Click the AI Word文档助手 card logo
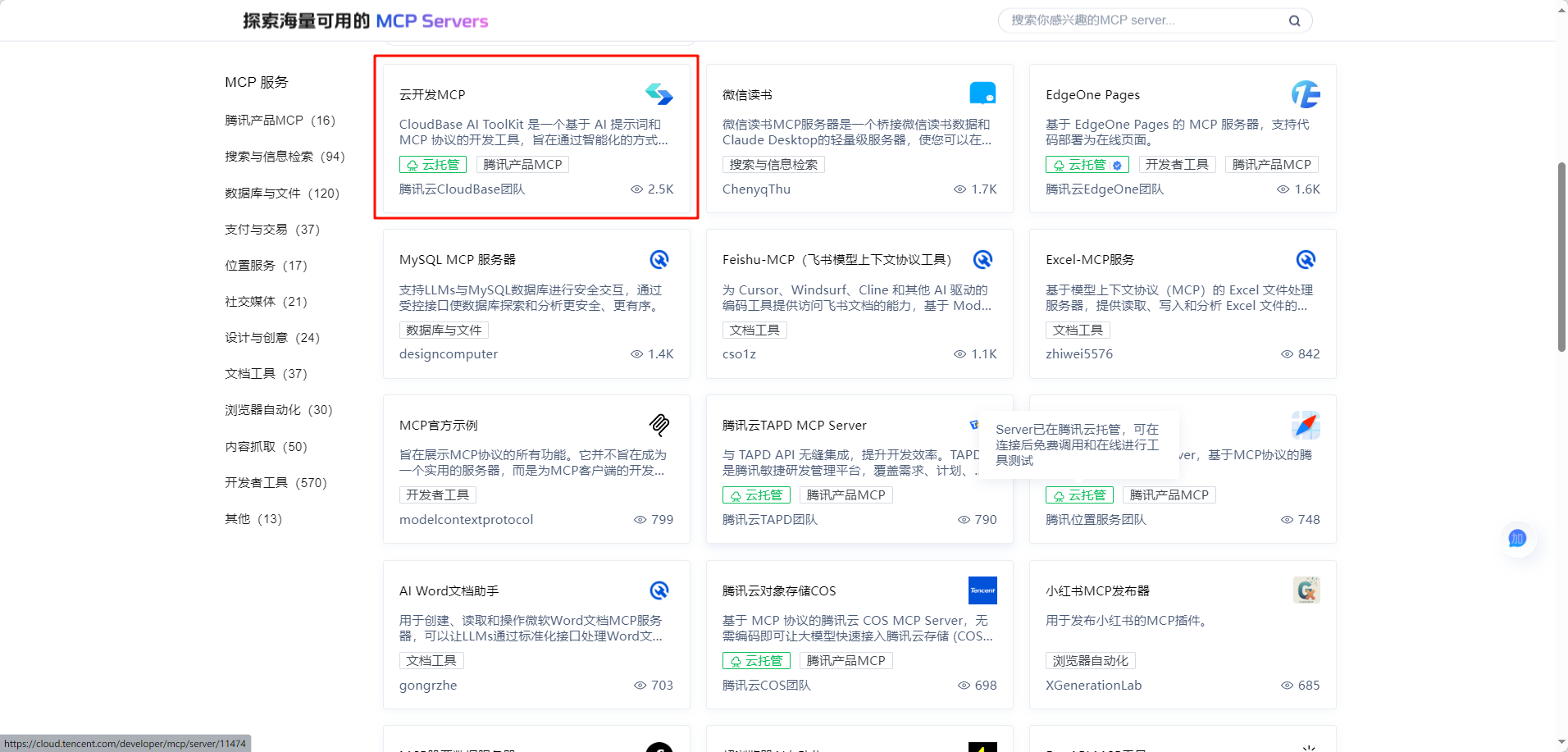Screen dimensions: 1568x752 (659, 590)
